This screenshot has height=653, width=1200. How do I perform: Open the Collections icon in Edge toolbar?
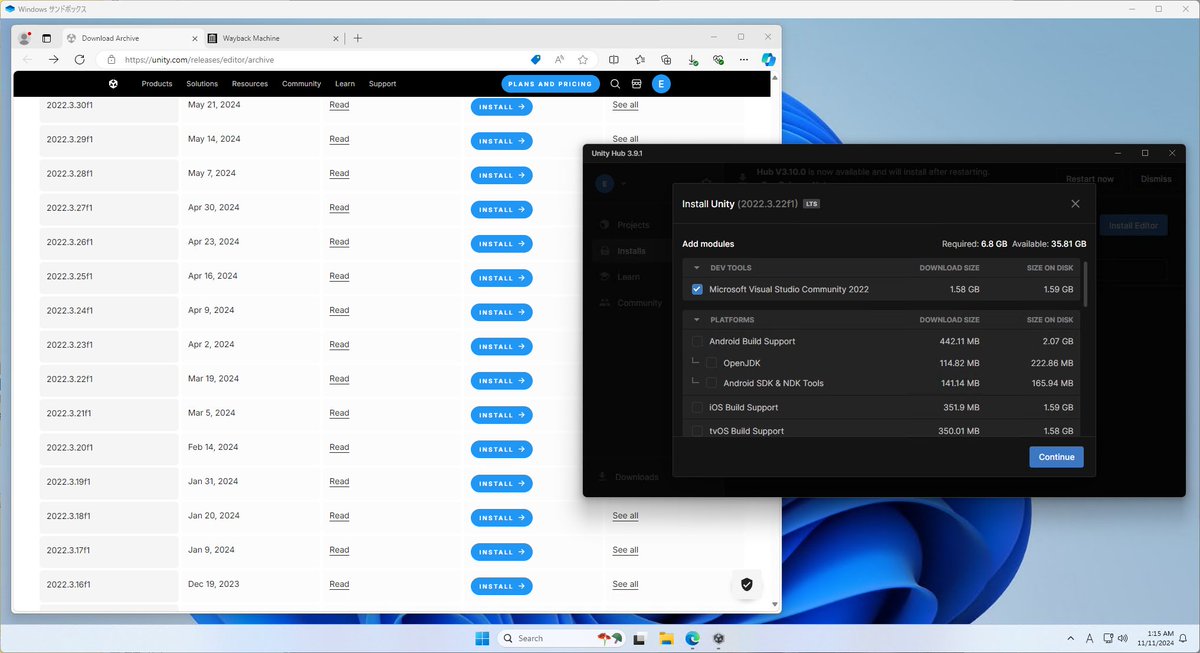tap(666, 60)
